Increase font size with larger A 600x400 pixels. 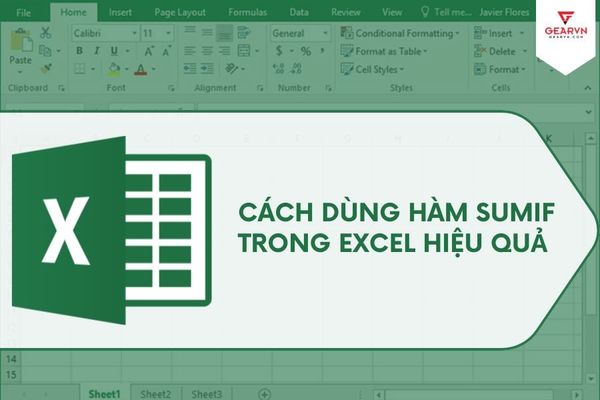pos(148,51)
